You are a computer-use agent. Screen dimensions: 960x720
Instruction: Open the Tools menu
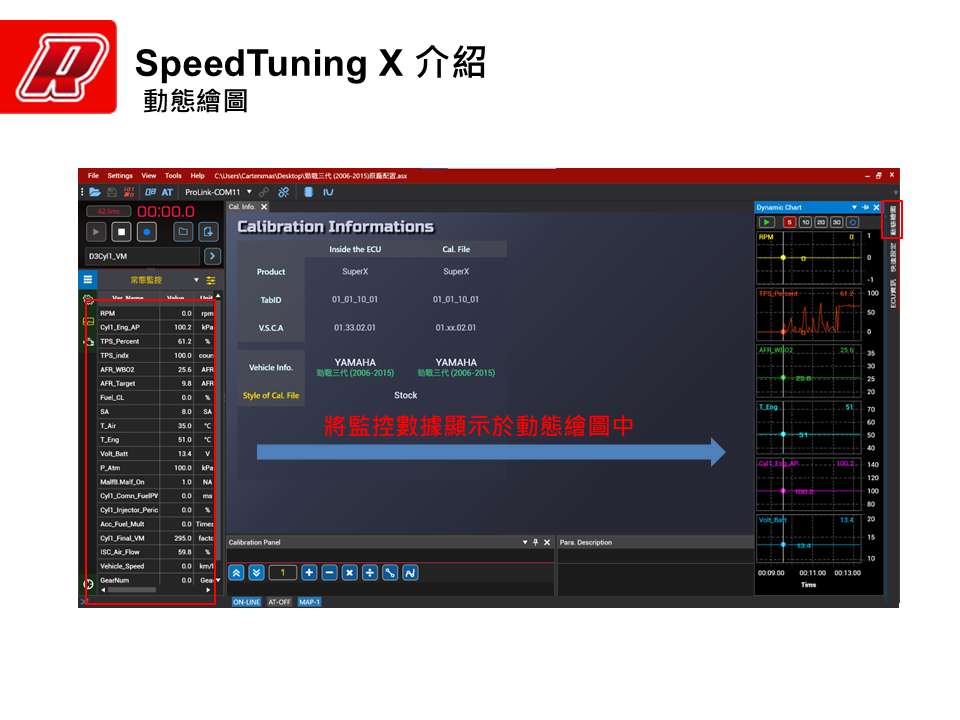pyautogui.click(x=173, y=176)
